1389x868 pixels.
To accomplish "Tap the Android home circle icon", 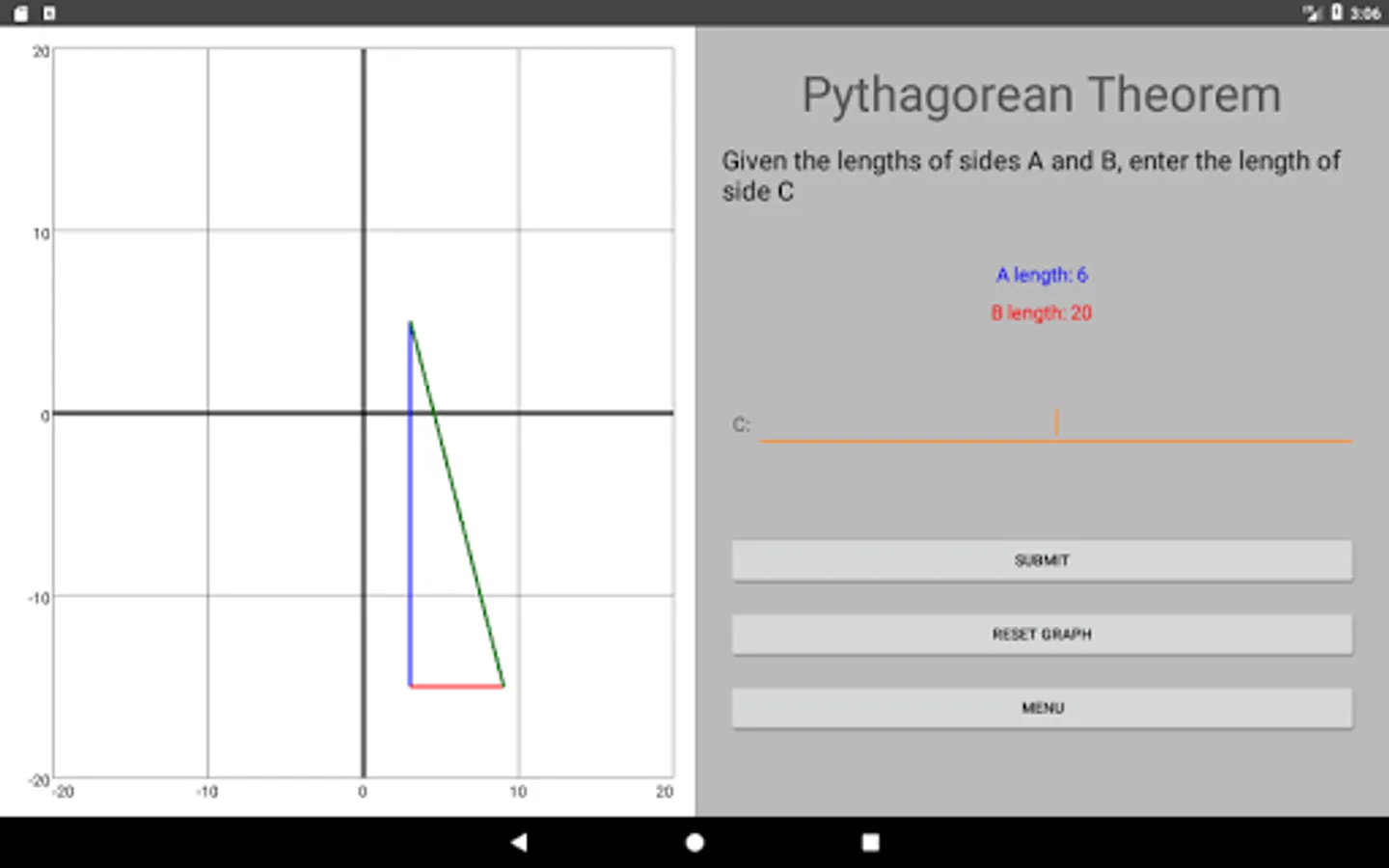I will pyautogui.click(x=694, y=842).
